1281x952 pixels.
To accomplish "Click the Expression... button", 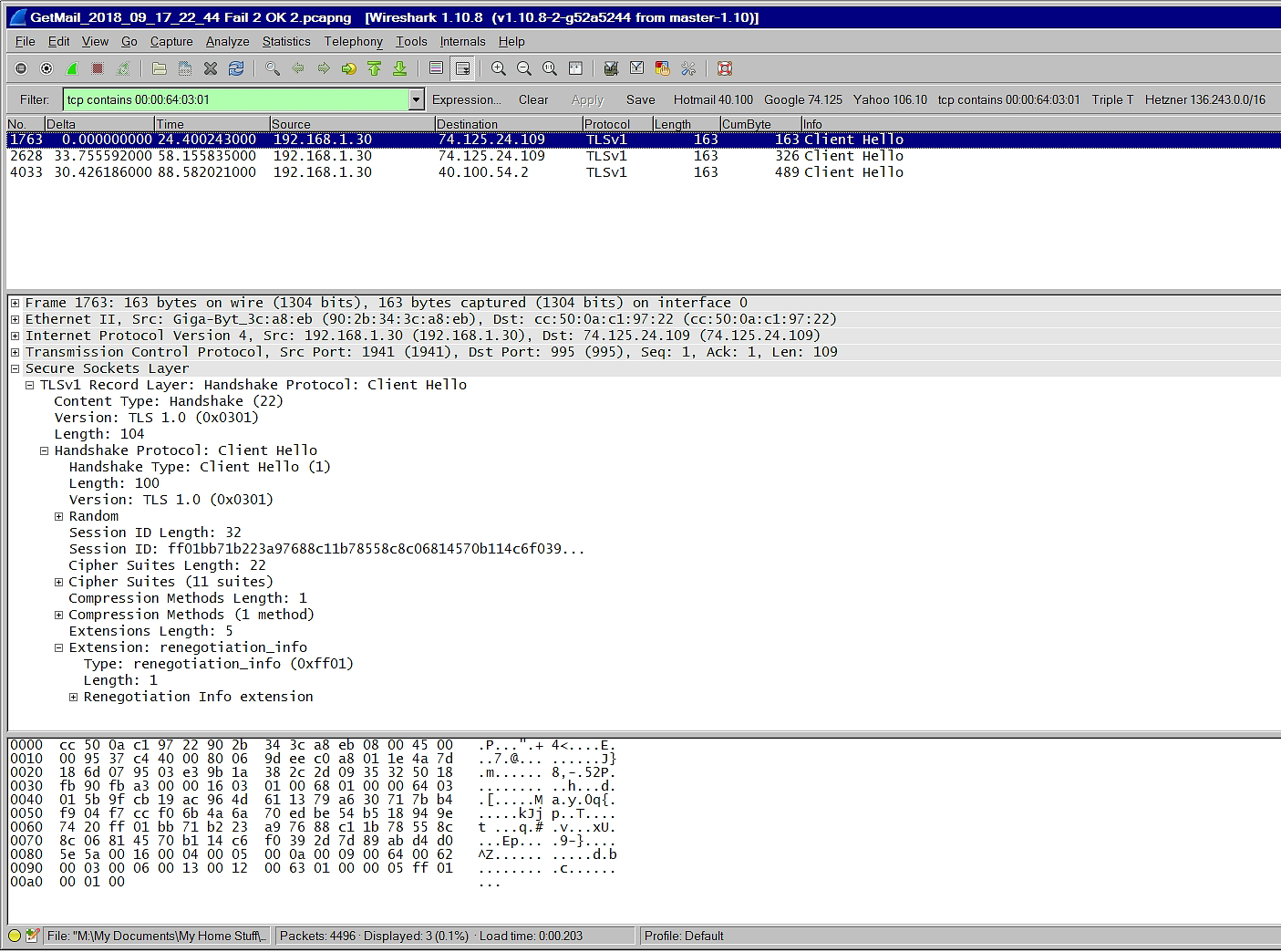I will coord(466,99).
